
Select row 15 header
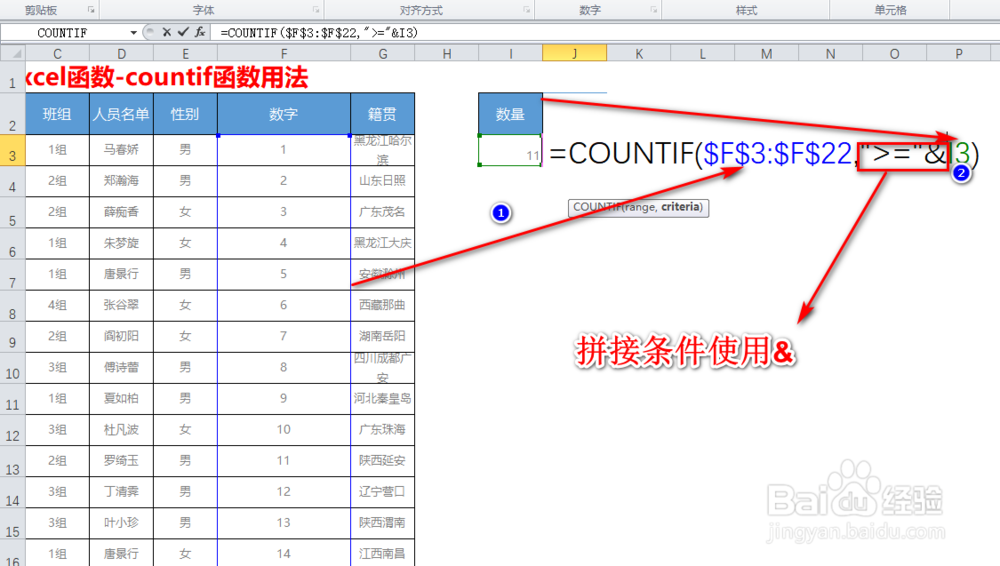13,523
